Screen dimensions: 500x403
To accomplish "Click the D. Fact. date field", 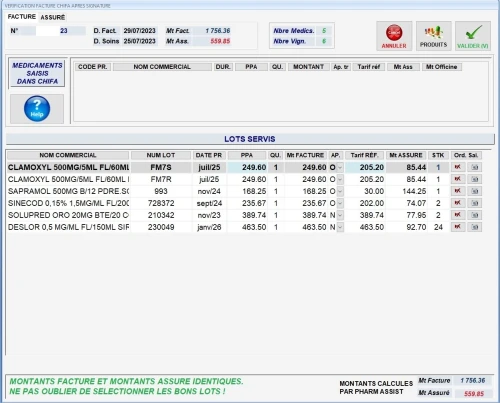I will tap(140, 31).
